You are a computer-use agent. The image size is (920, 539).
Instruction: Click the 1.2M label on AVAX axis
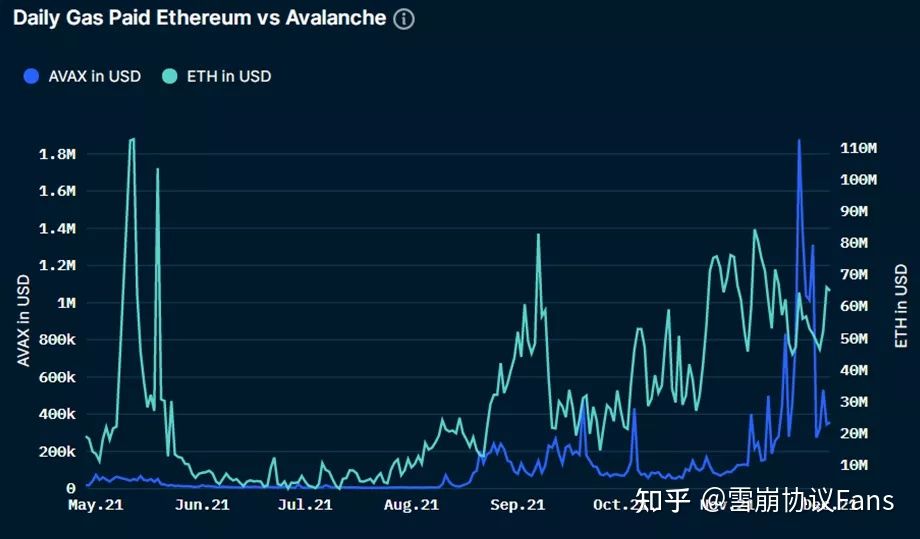point(58,266)
